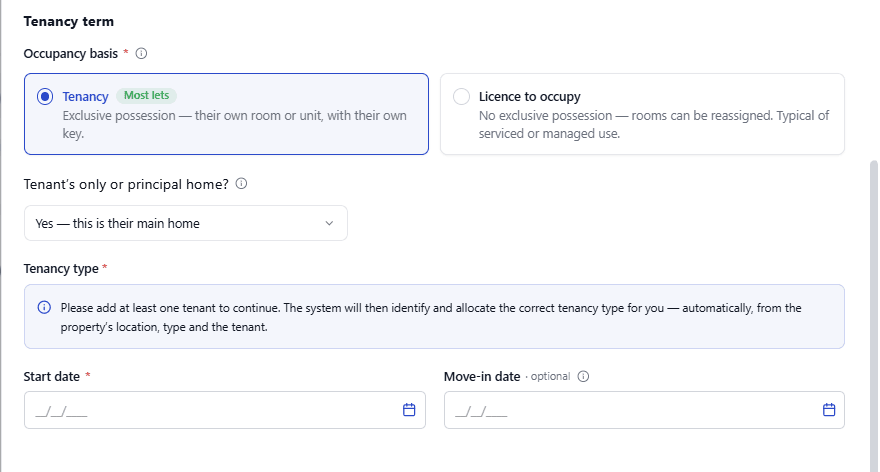
Task: Click the vertical scrollbar on the right
Action: 873,314
